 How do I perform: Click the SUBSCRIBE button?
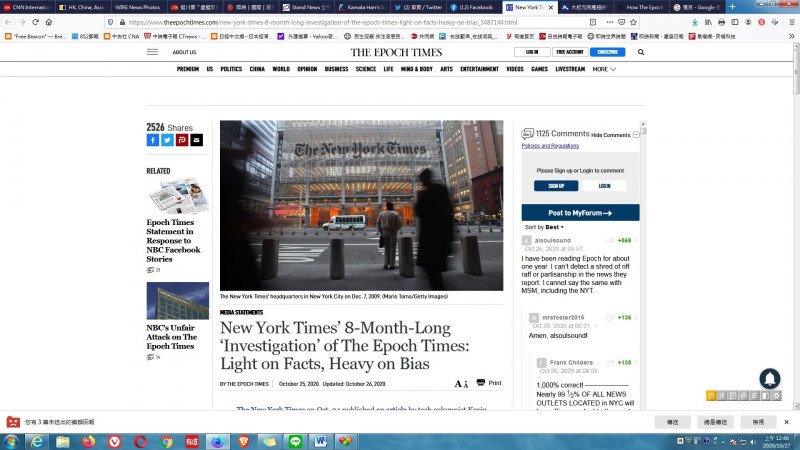tap(606, 52)
